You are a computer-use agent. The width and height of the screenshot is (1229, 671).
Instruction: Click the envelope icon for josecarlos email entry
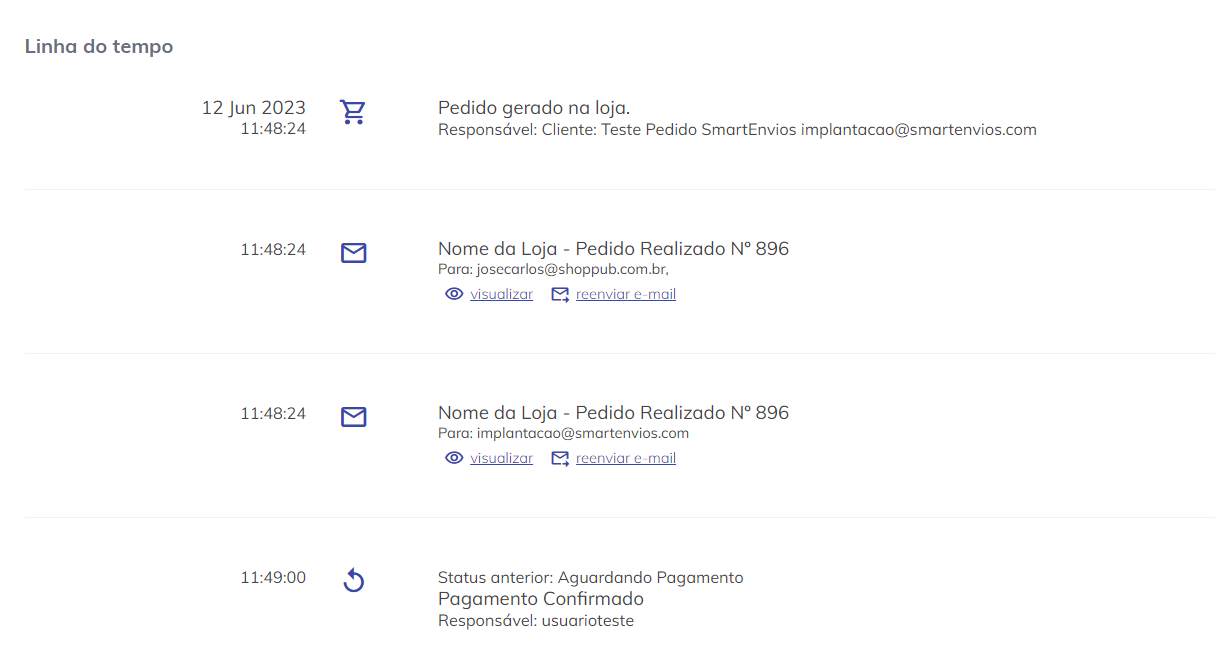tap(354, 253)
